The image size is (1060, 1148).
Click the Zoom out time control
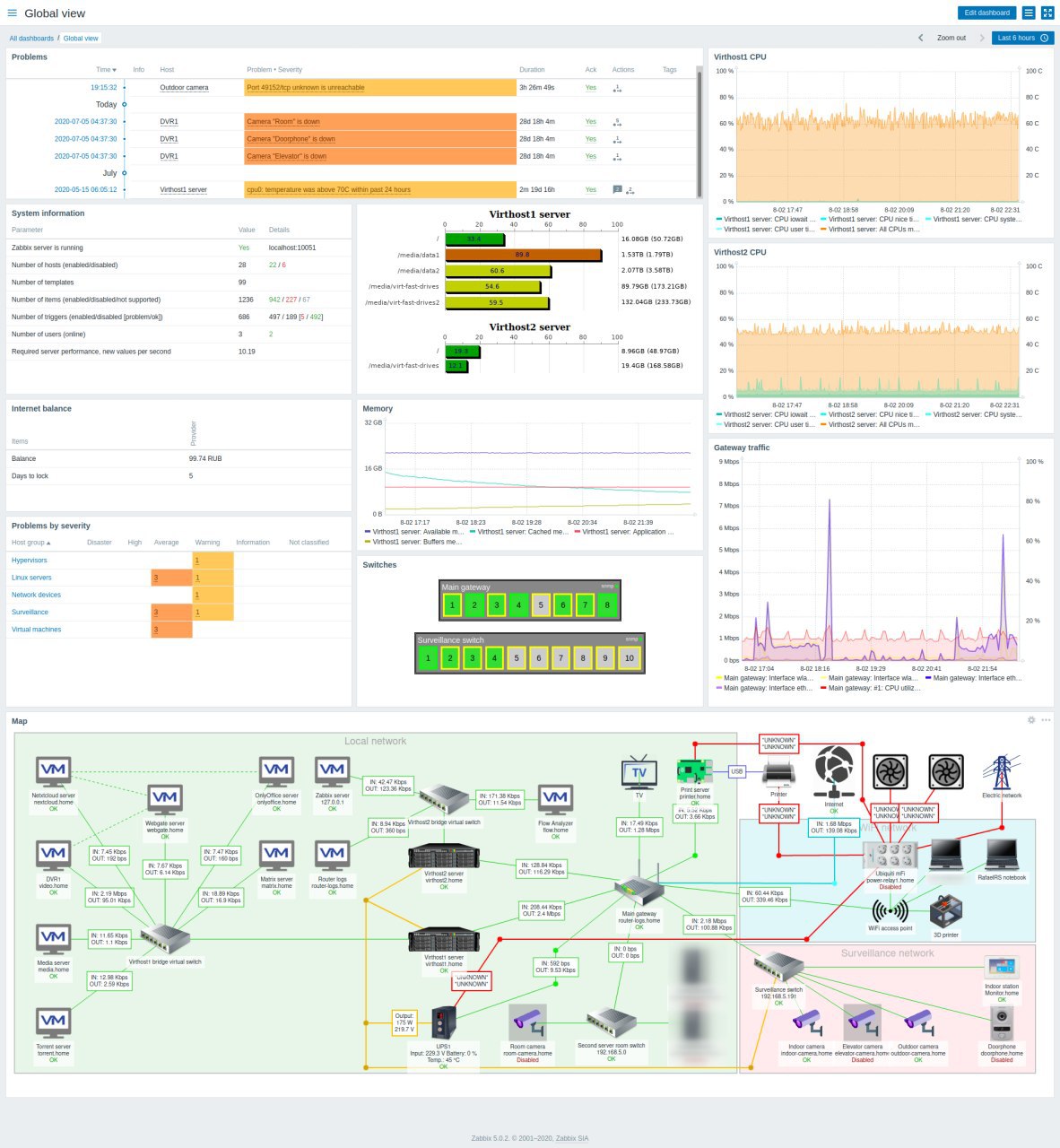pyautogui.click(x=951, y=38)
